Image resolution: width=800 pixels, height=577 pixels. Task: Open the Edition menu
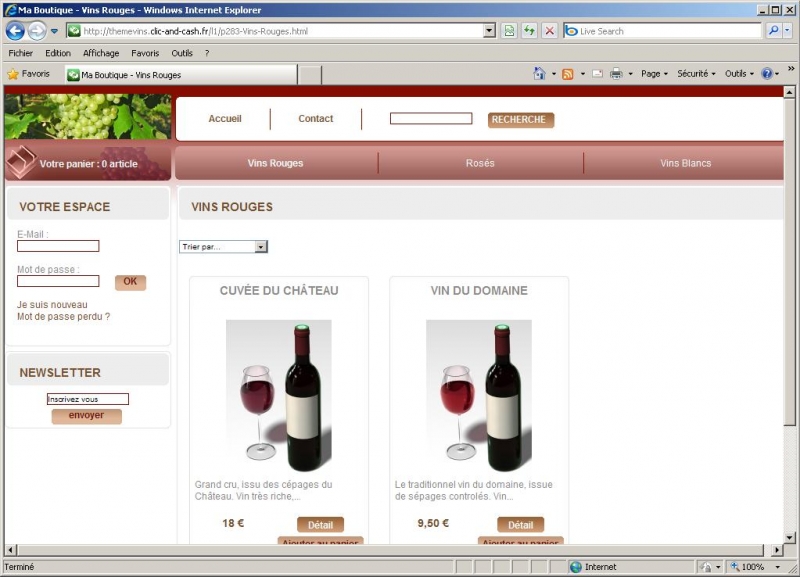point(58,53)
